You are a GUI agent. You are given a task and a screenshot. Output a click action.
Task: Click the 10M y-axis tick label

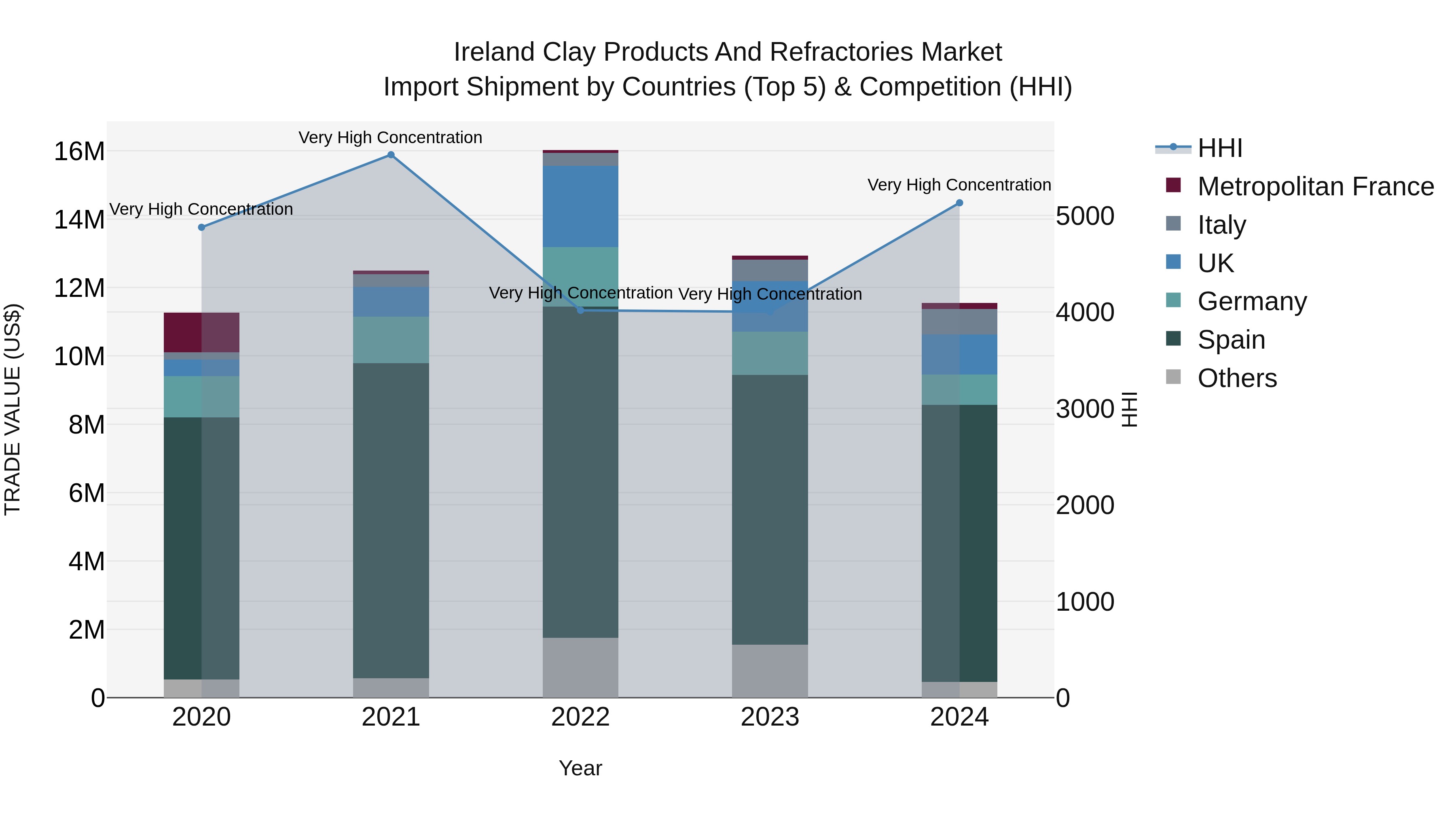(79, 357)
